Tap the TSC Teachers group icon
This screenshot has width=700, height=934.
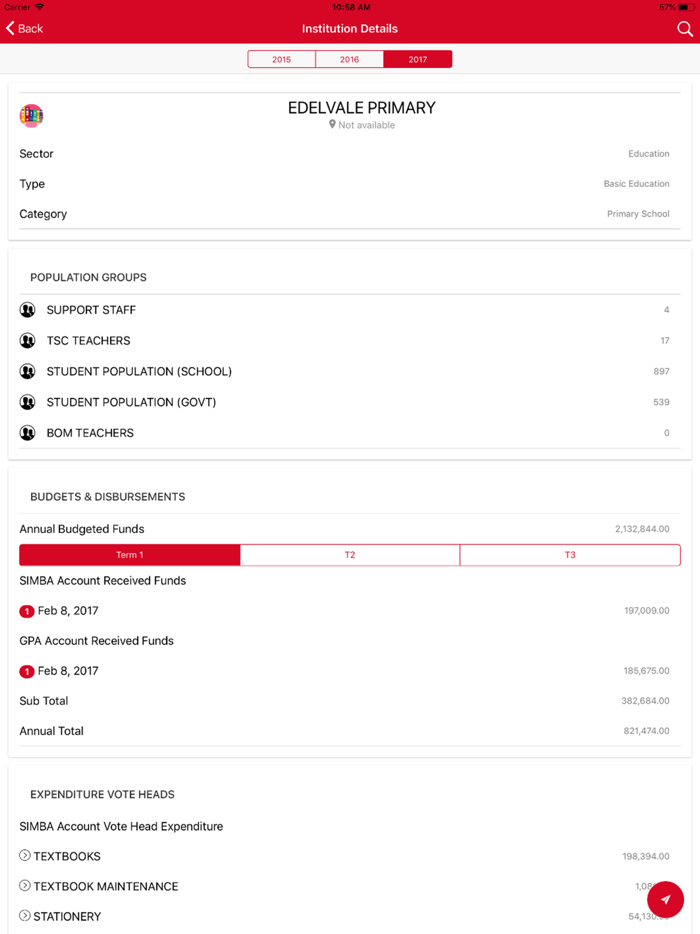point(28,341)
